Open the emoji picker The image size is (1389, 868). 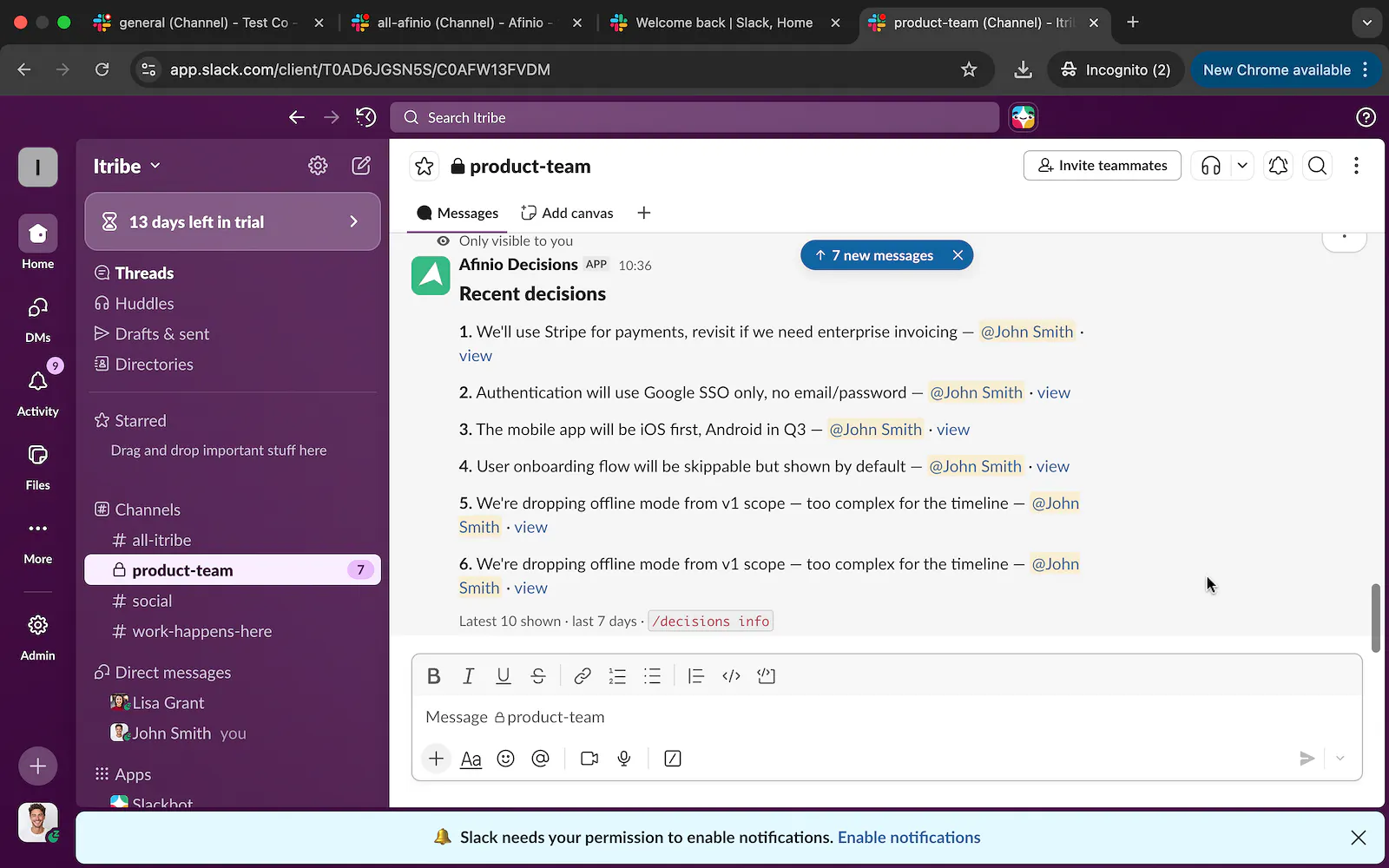505,759
